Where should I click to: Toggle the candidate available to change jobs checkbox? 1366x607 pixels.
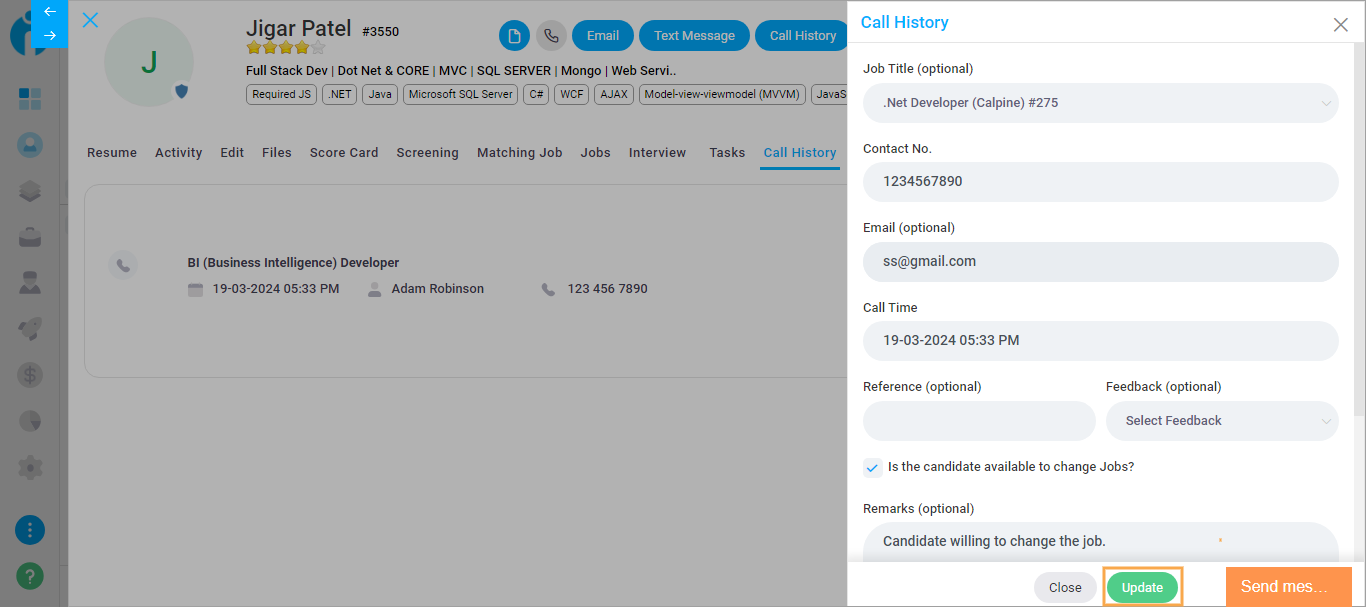tap(873, 468)
